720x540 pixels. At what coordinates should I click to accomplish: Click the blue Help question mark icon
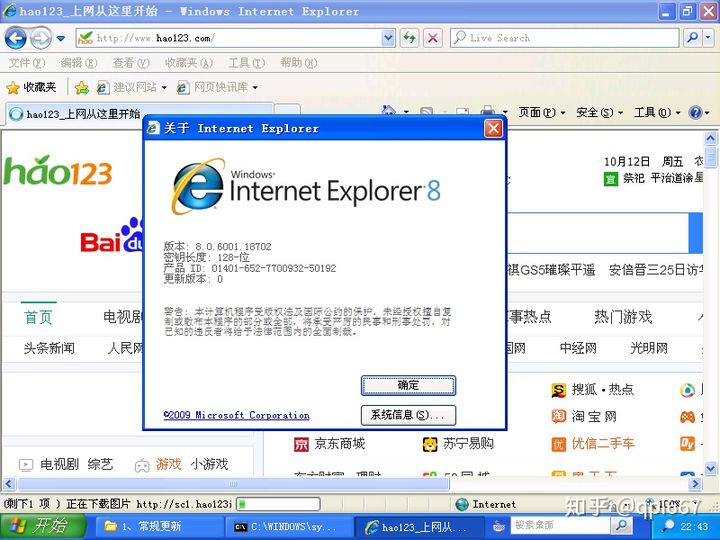pos(696,112)
